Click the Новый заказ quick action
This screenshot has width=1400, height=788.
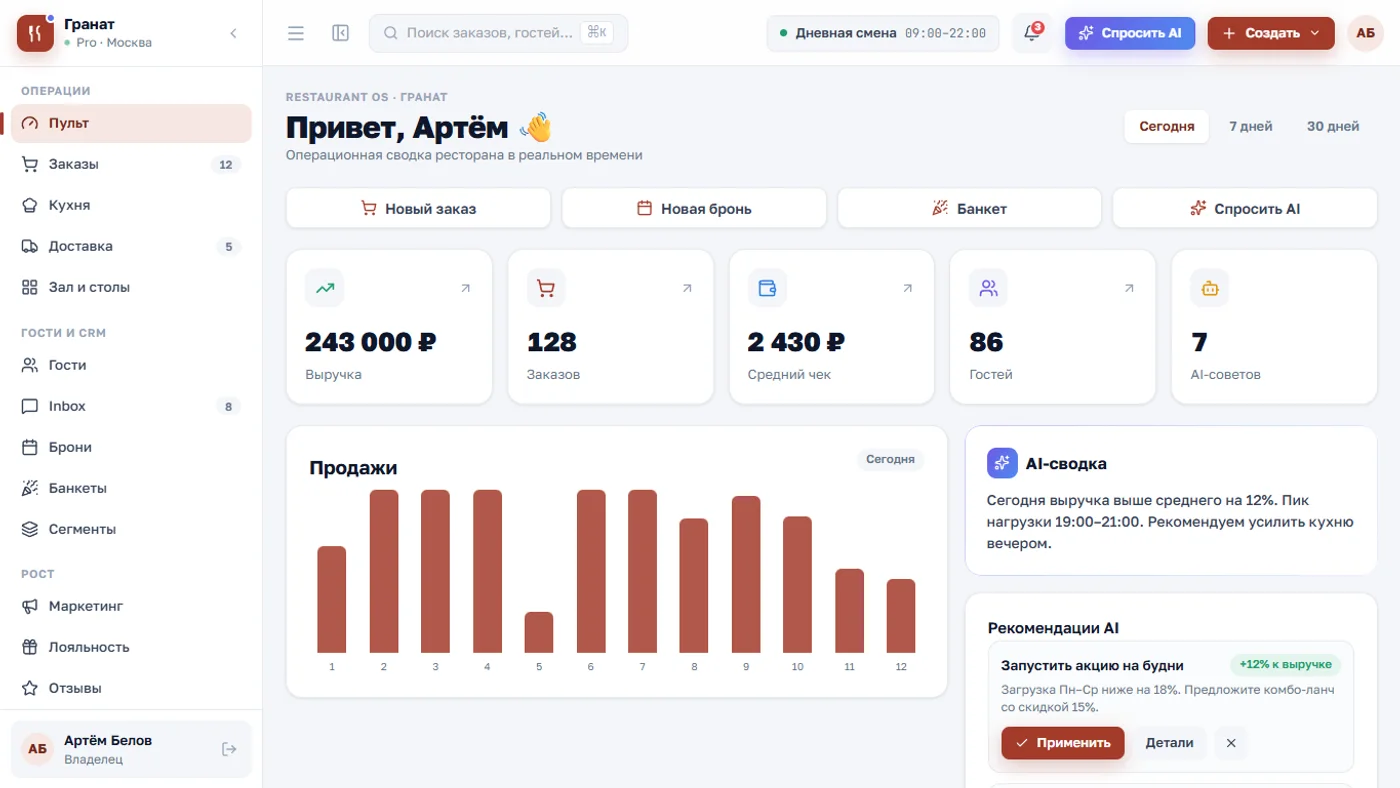point(418,209)
